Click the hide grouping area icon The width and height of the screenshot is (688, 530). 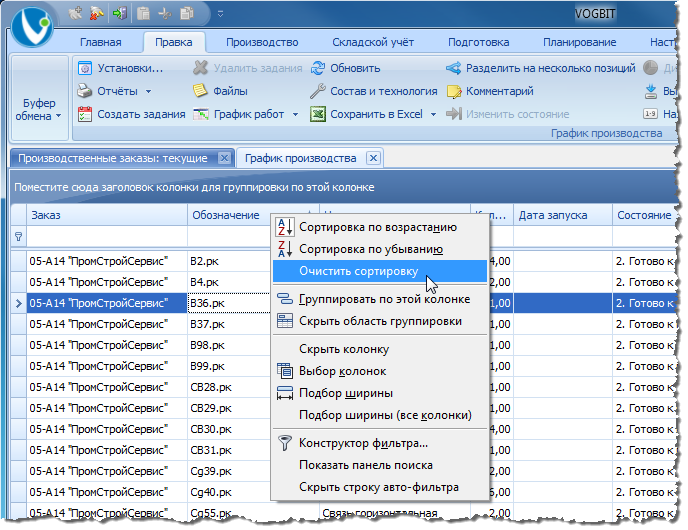(x=285, y=321)
